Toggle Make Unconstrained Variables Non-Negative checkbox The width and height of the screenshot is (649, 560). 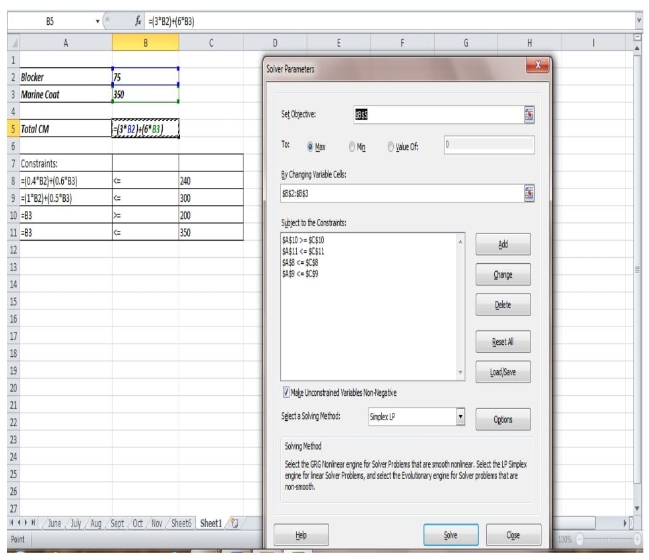(290, 392)
